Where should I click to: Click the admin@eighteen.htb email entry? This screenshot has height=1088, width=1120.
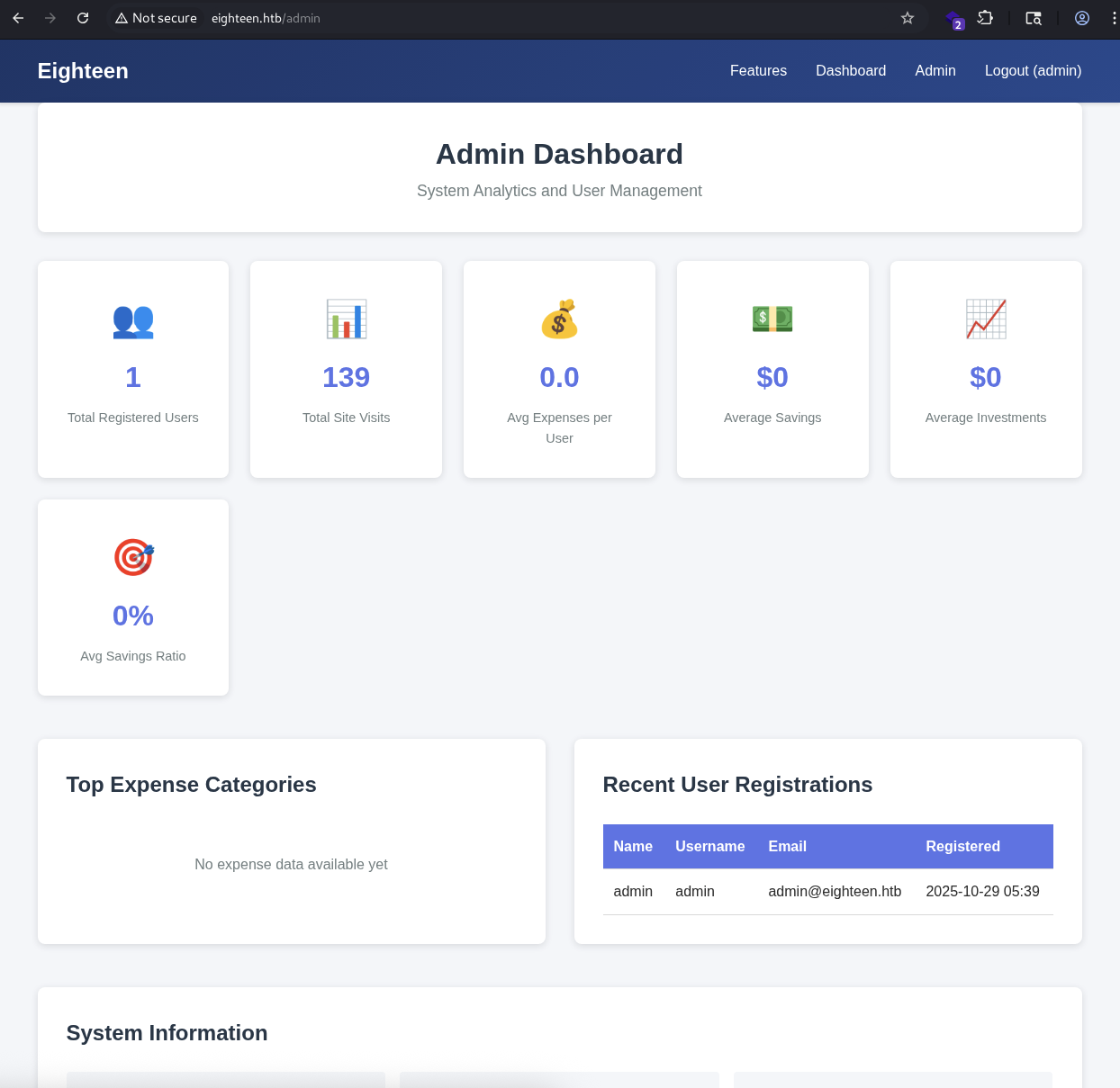pos(835,891)
